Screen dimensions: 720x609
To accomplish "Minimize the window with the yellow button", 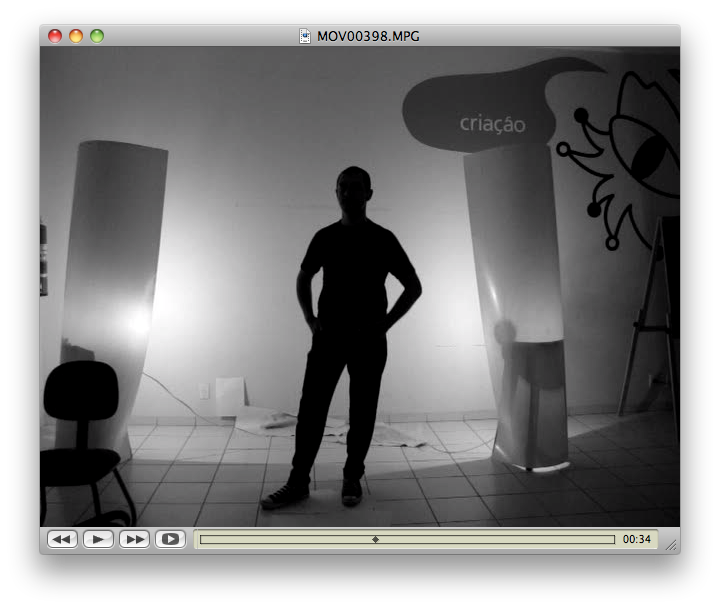I will 76,36.
